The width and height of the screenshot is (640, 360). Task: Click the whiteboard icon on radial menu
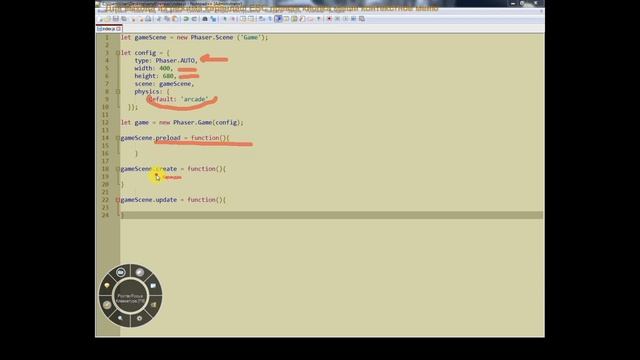153,285
